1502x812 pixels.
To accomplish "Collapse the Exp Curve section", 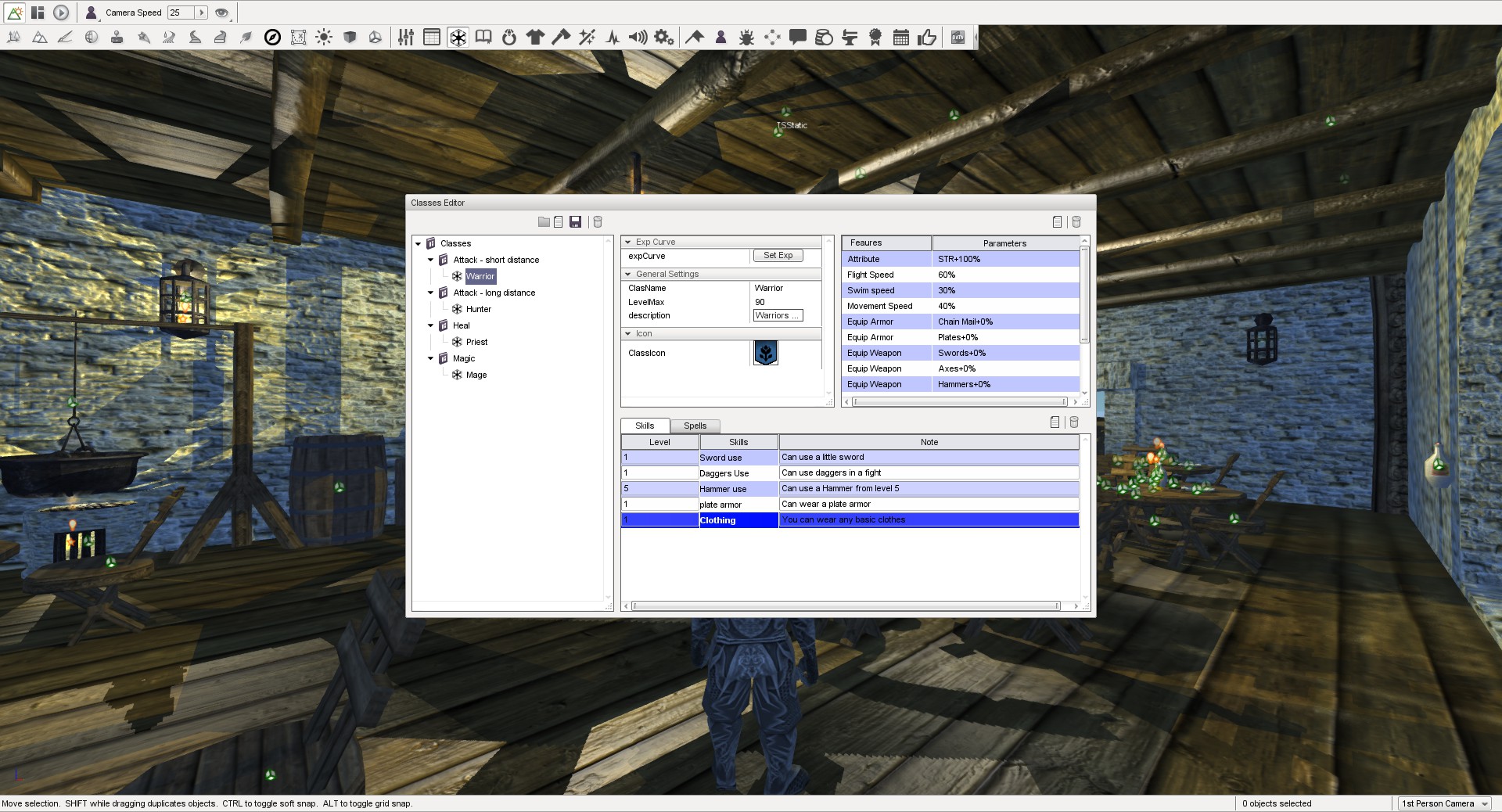I will point(627,242).
